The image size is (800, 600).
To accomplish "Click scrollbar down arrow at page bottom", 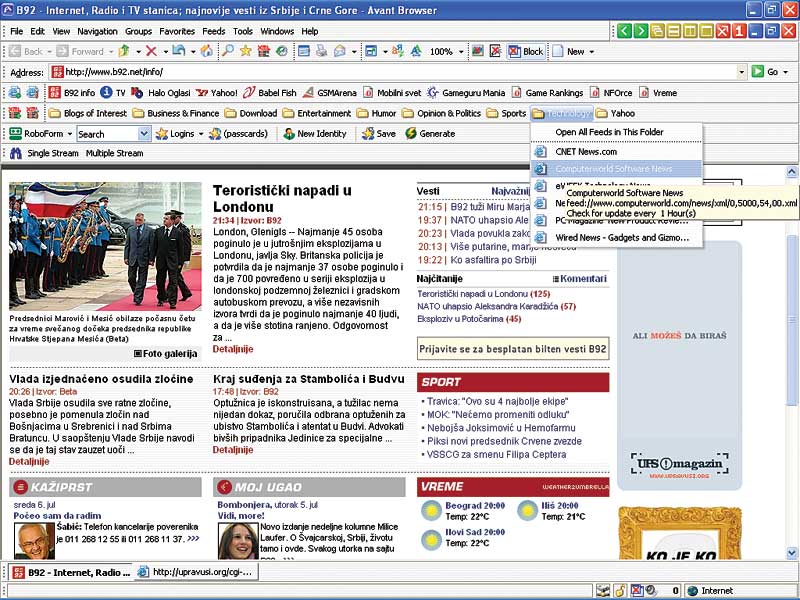I will [791, 552].
